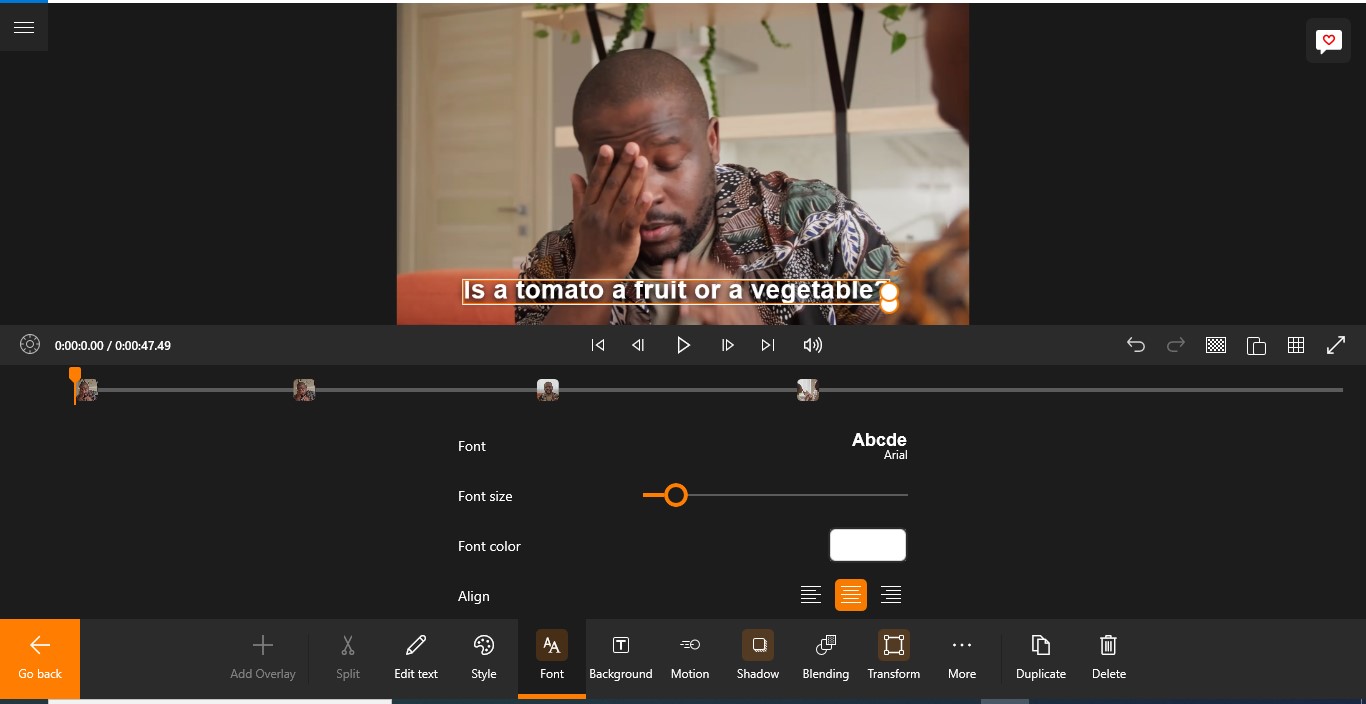Image resolution: width=1366 pixels, height=704 pixels.
Task: Switch to the Background tab
Action: click(620, 657)
